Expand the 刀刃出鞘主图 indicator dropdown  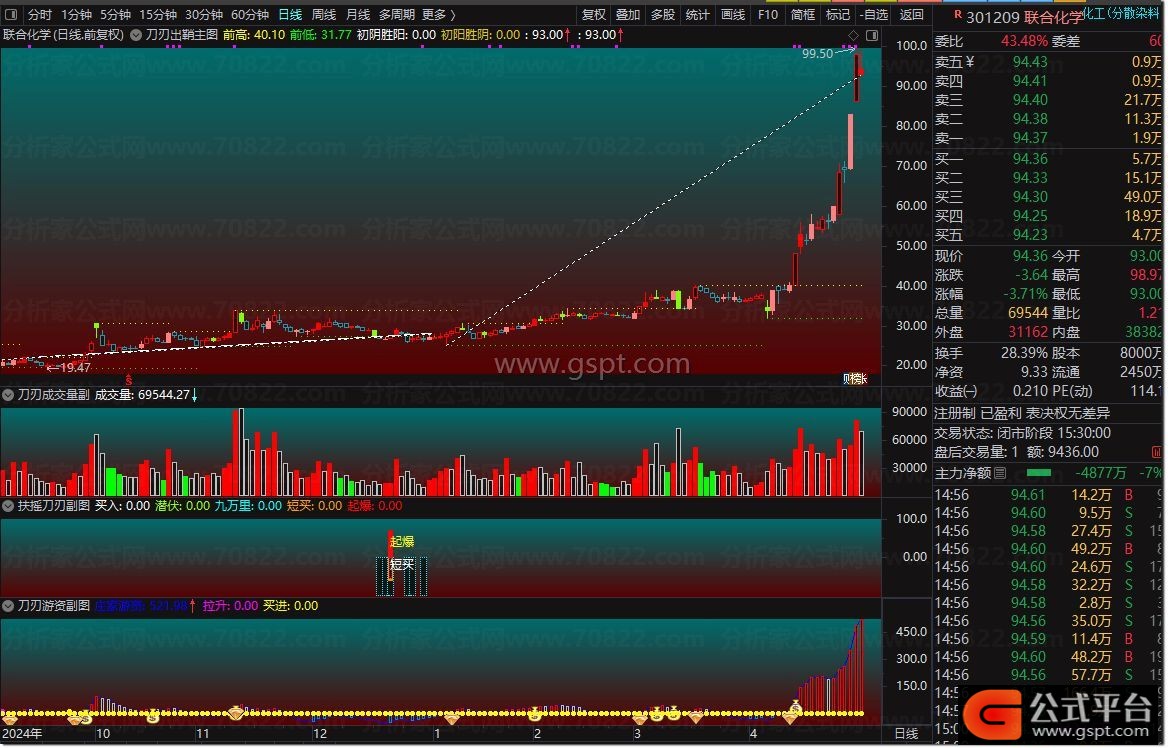point(136,34)
